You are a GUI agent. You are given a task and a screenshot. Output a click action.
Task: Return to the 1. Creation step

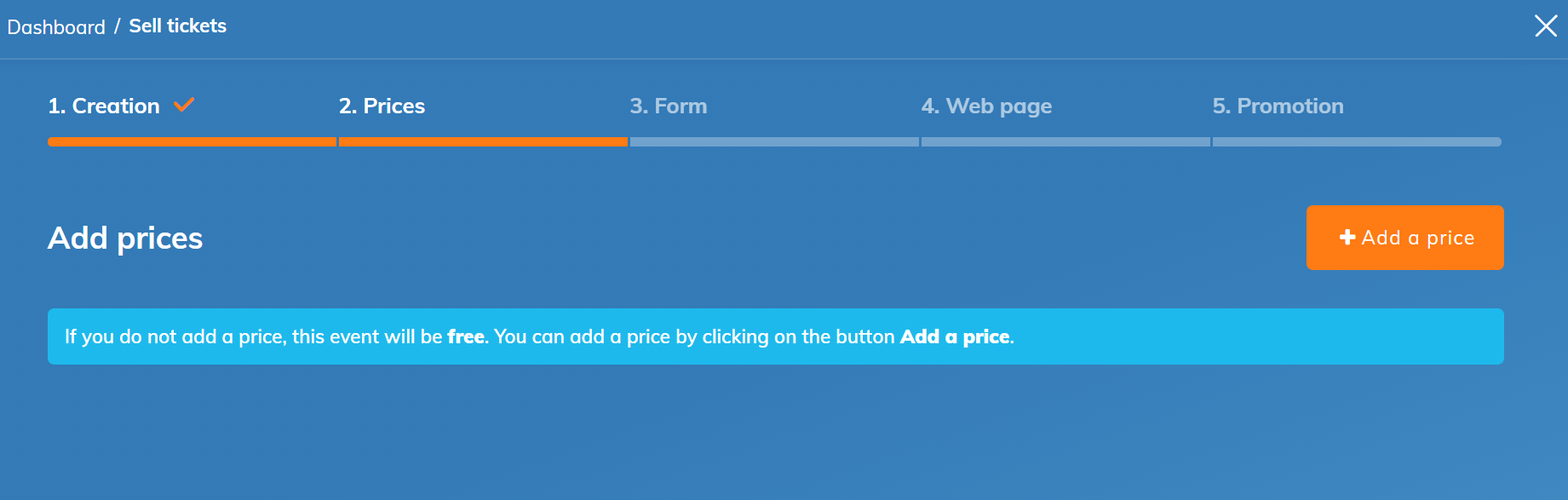104,106
